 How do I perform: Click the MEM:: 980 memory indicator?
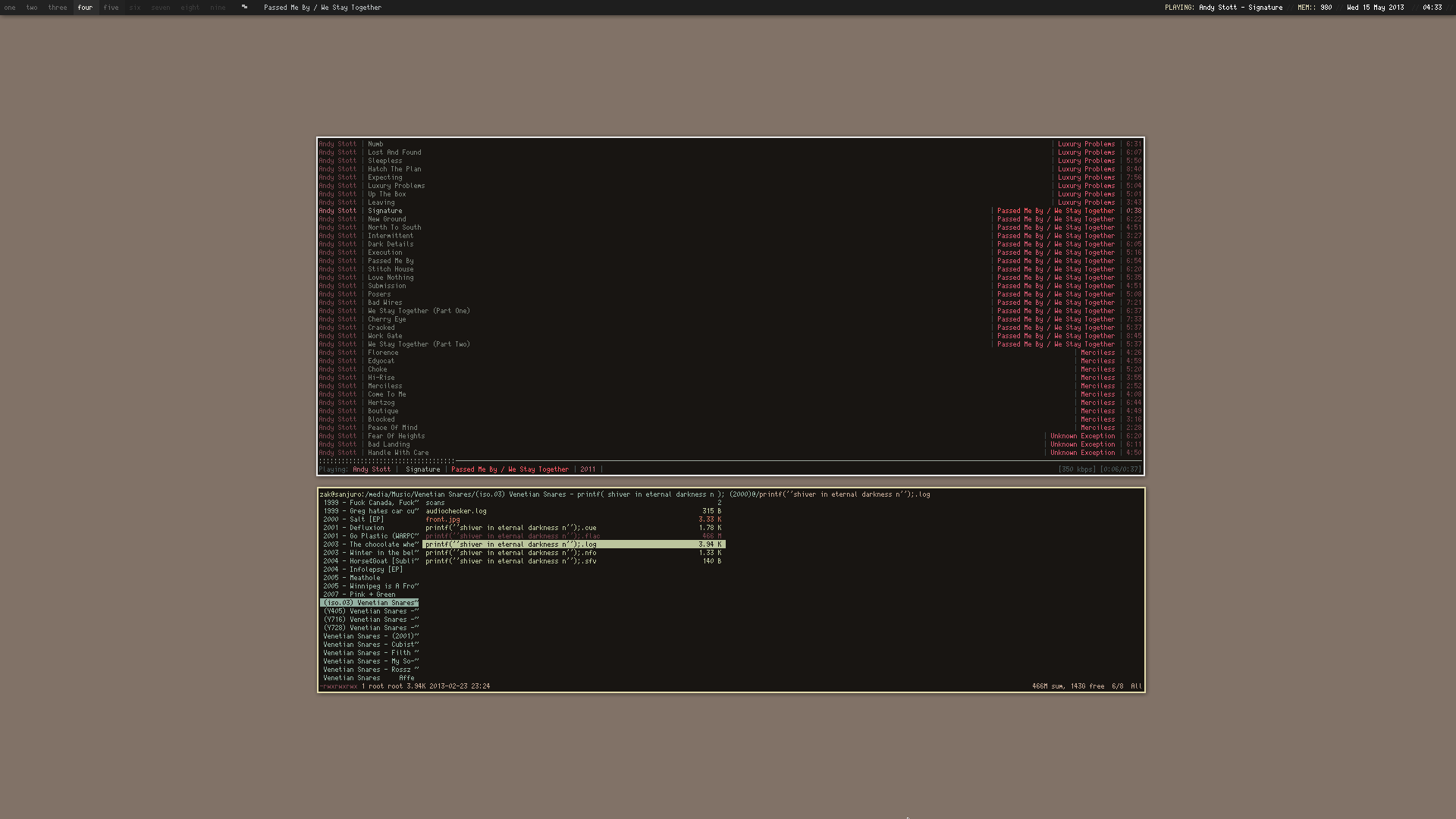tap(1314, 7)
